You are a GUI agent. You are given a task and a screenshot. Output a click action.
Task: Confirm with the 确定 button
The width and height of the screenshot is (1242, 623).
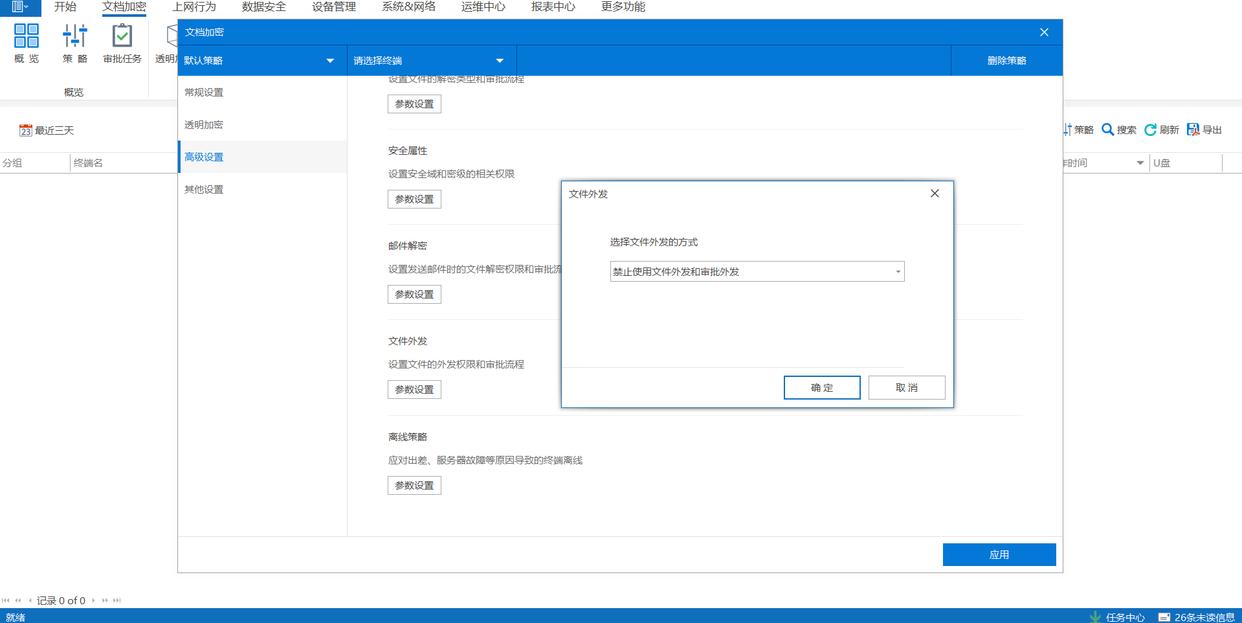pyautogui.click(x=822, y=388)
